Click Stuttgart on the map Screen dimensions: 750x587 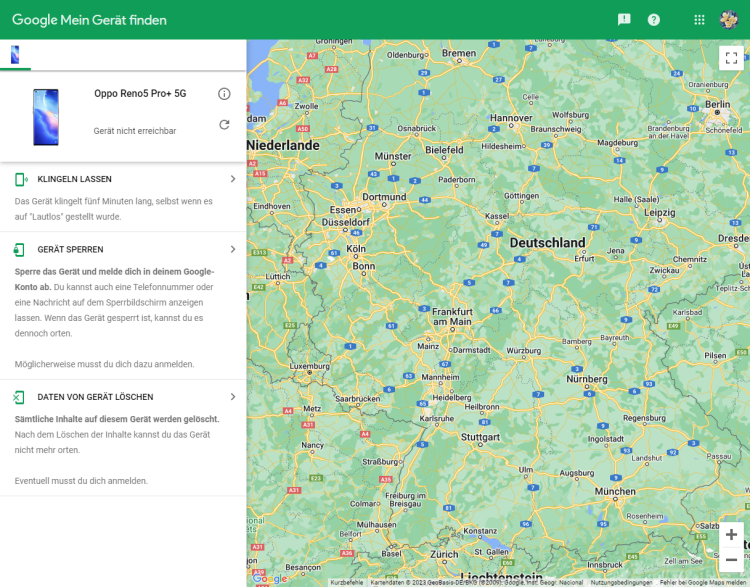[480, 437]
